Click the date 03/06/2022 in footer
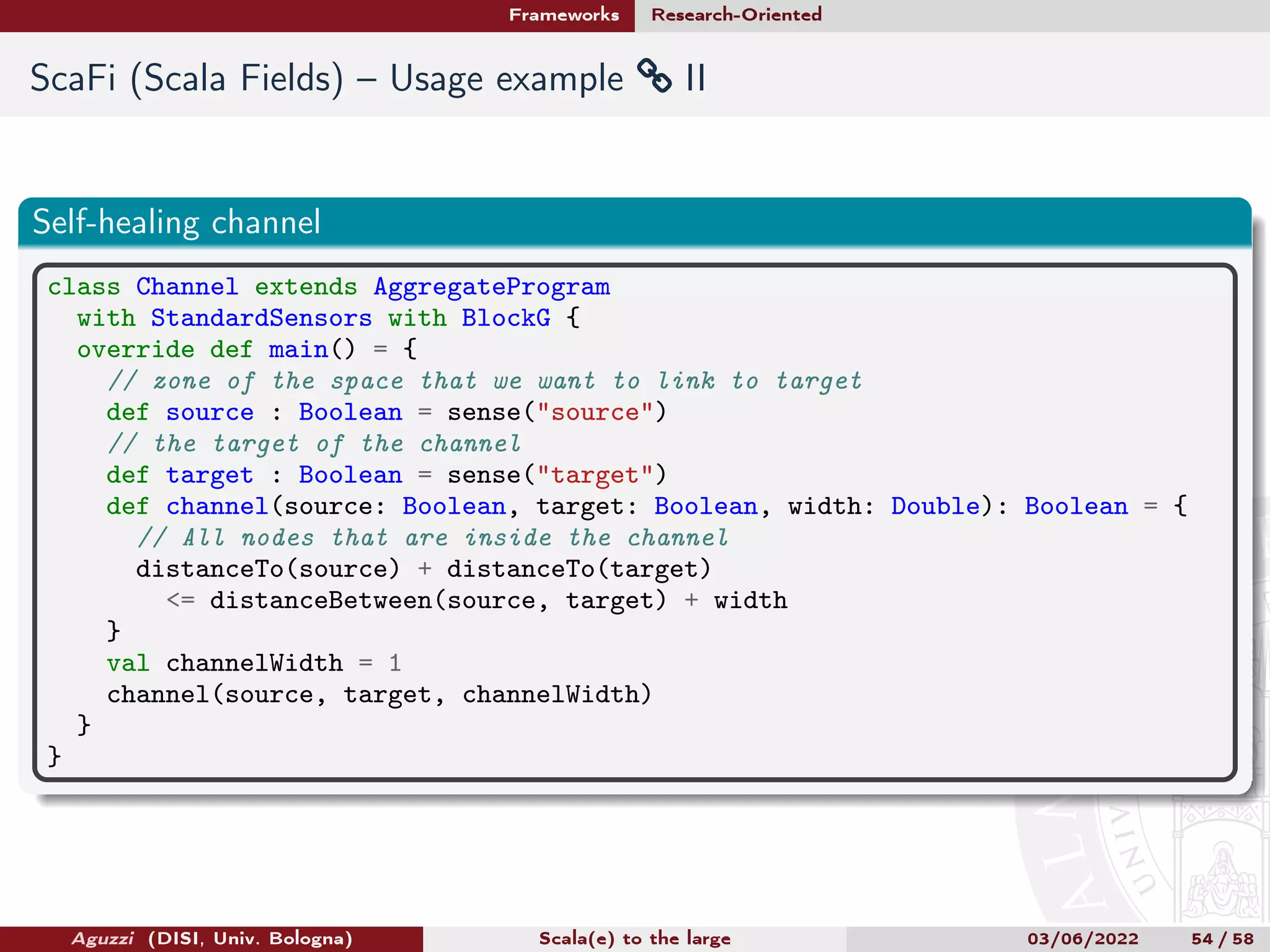 pyautogui.click(x=1083, y=939)
